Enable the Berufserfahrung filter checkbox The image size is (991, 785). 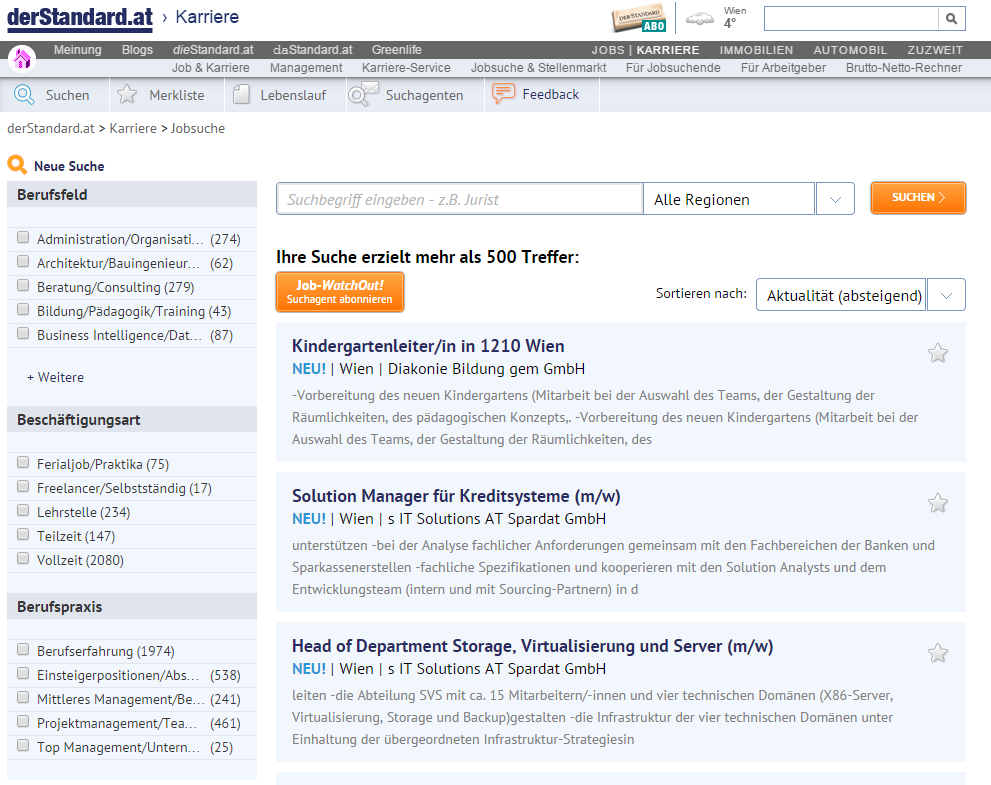coord(23,649)
